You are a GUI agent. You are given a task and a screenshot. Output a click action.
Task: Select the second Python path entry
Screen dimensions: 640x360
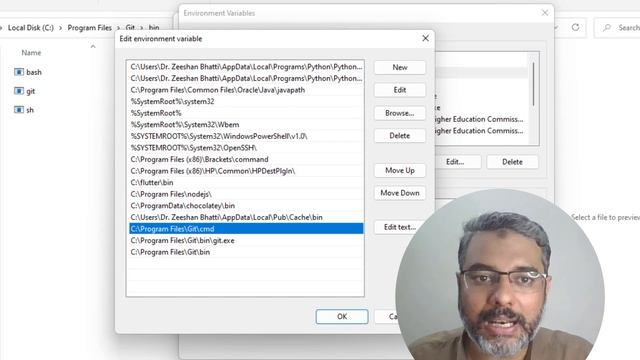[246, 78]
